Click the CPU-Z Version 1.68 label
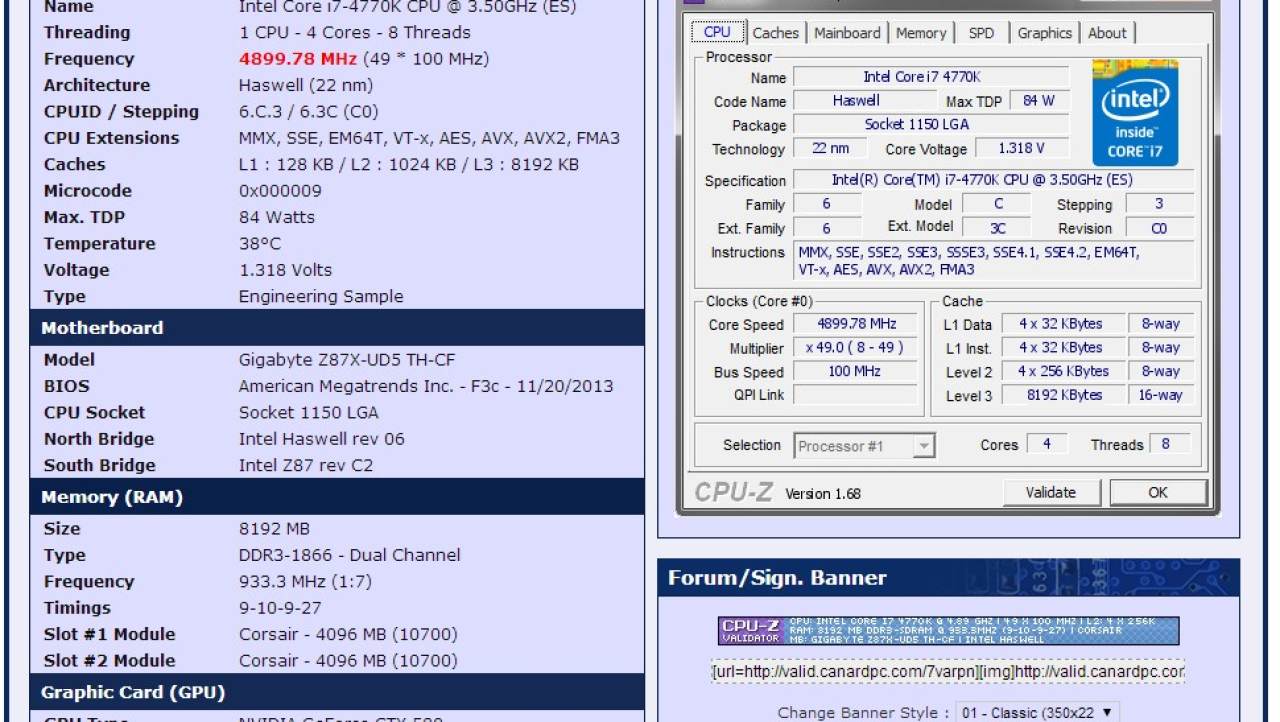The height and width of the screenshot is (722, 1280). click(x=822, y=493)
